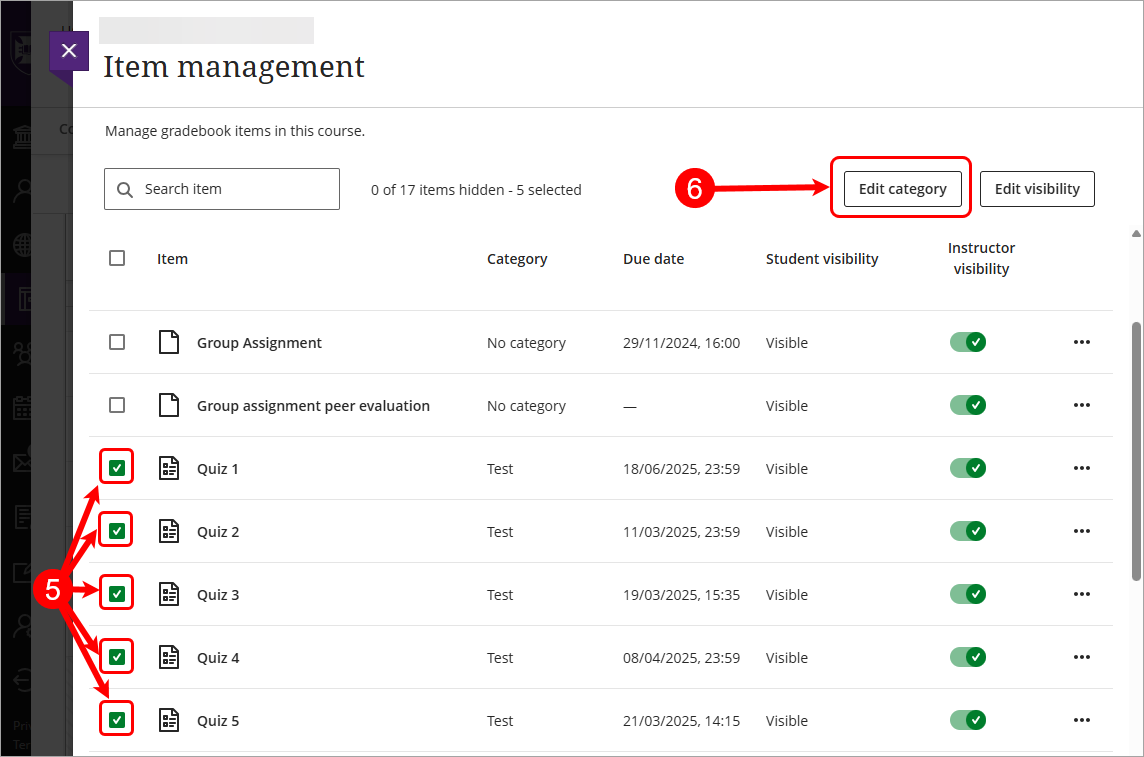1144x757 pixels.
Task: Close the Item management panel
Action: (x=69, y=50)
